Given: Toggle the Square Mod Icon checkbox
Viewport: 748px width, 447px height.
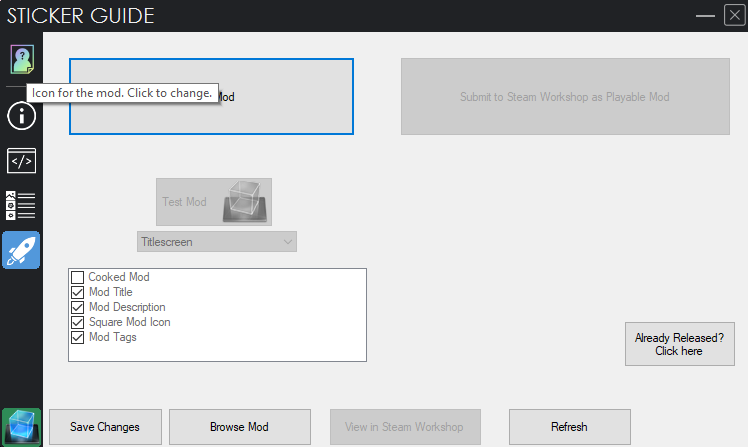Looking at the screenshot, I should tap(78, 322).
